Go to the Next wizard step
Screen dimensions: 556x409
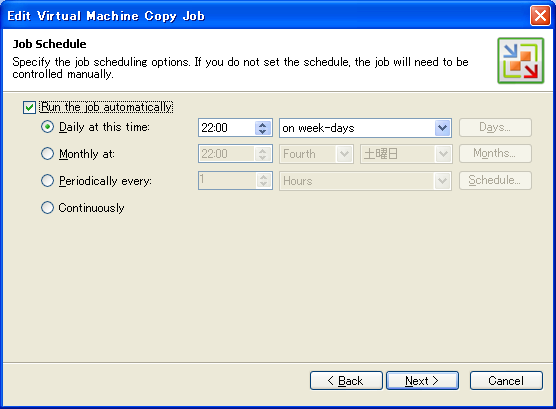(x=422, y=381)
